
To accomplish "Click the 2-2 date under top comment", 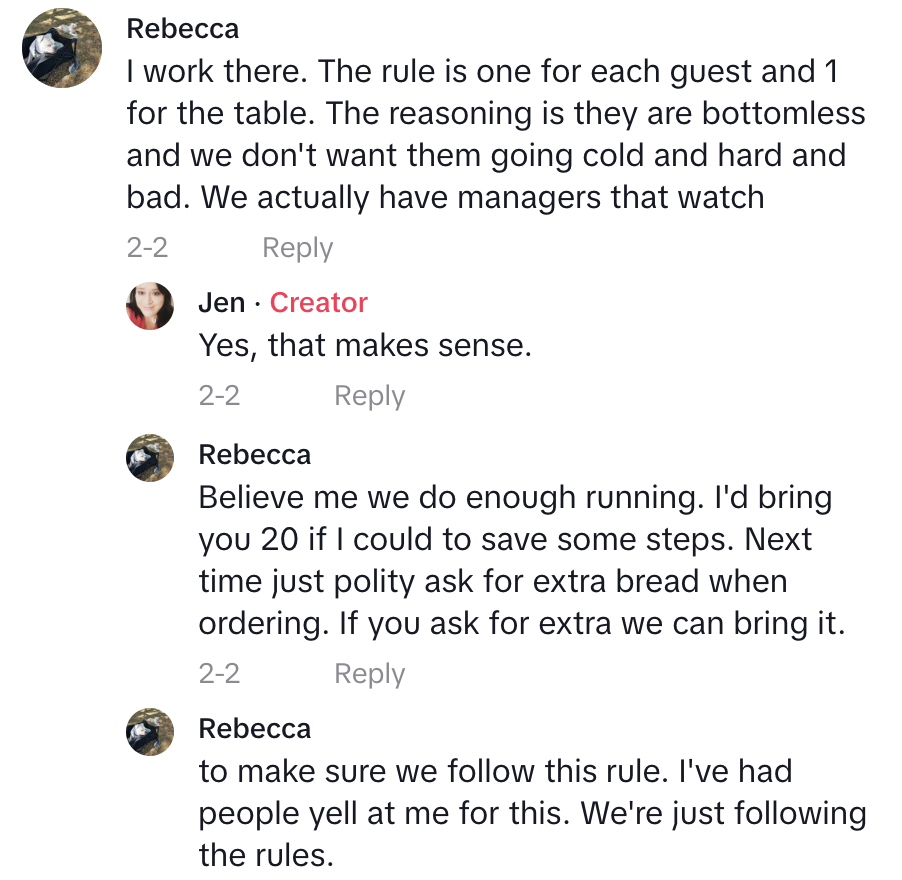I will tap(147, 248).
